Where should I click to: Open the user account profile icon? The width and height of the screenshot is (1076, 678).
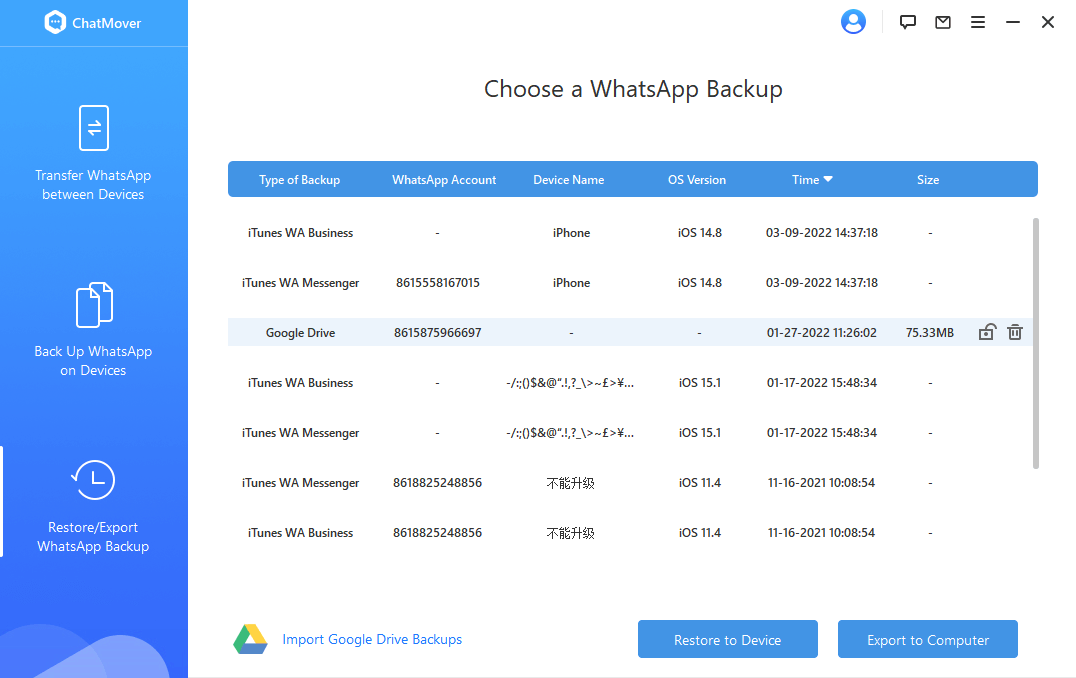click(853, 22)
